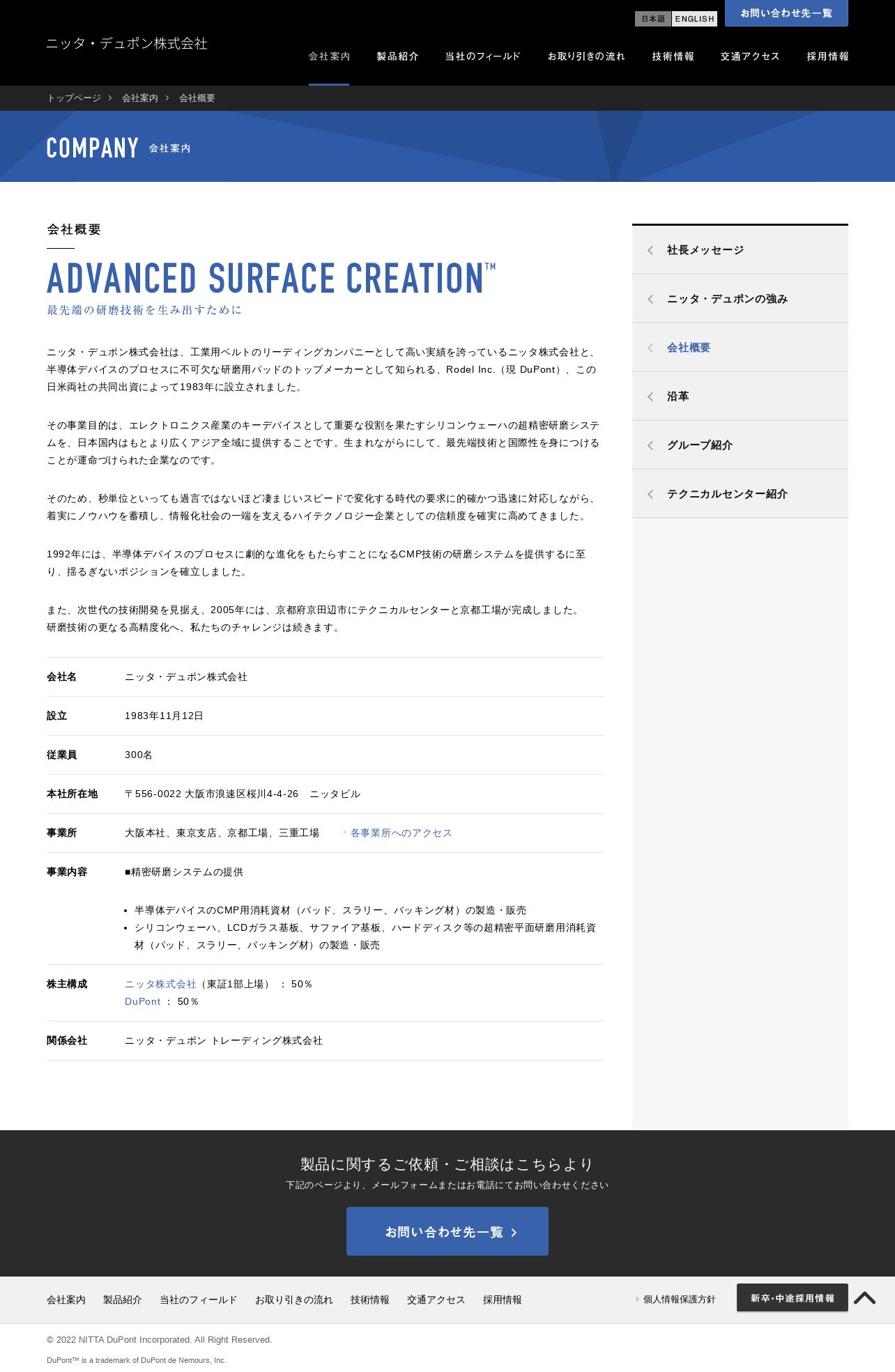This screenshot has height=1372, width=895.
Task: Go to トップページ breadcrumb
Action: (x=74, y=98)
